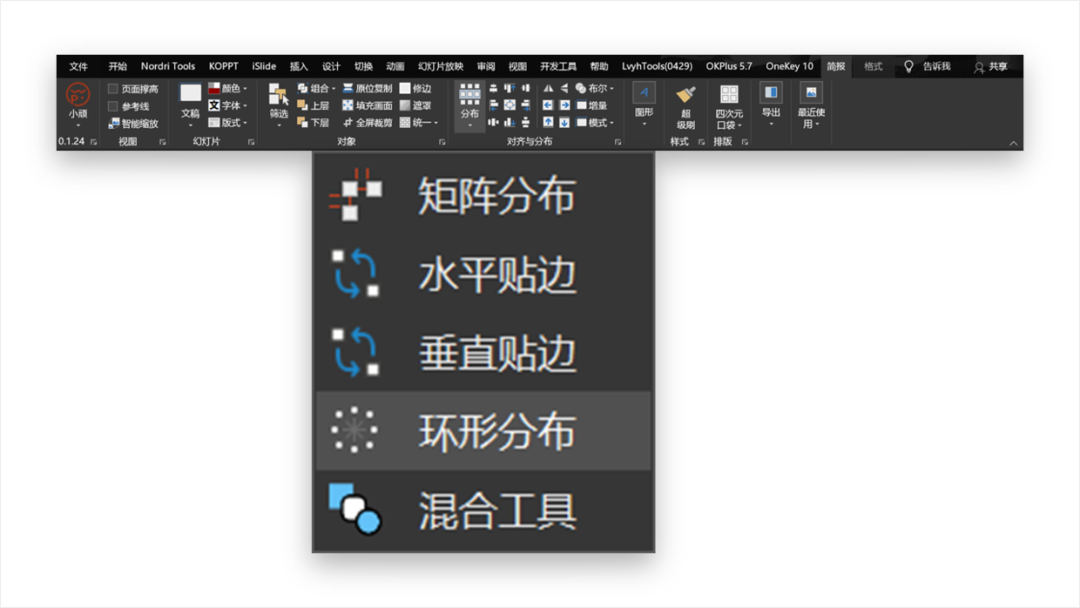Switch to the 切换 tab
The width and height of the screenshot is (1080, 608).
pos(363,66)
